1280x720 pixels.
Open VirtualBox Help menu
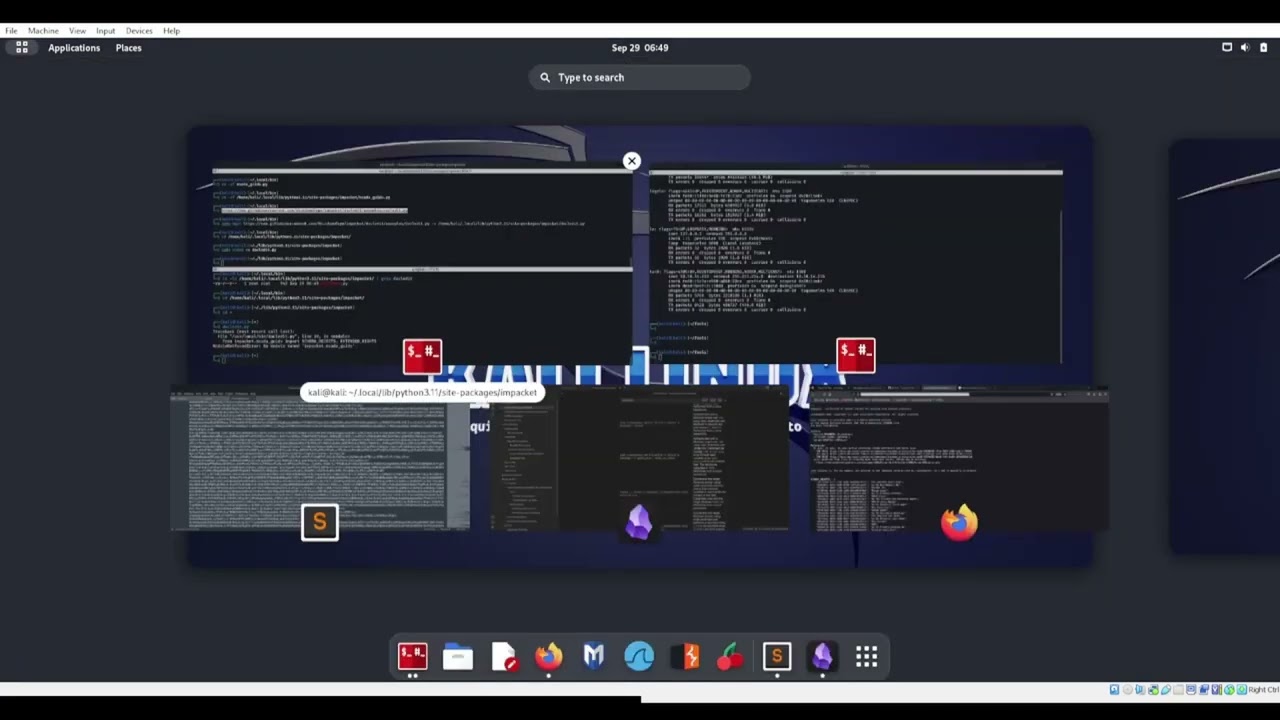pyautogui.click(x=172, y=31)
